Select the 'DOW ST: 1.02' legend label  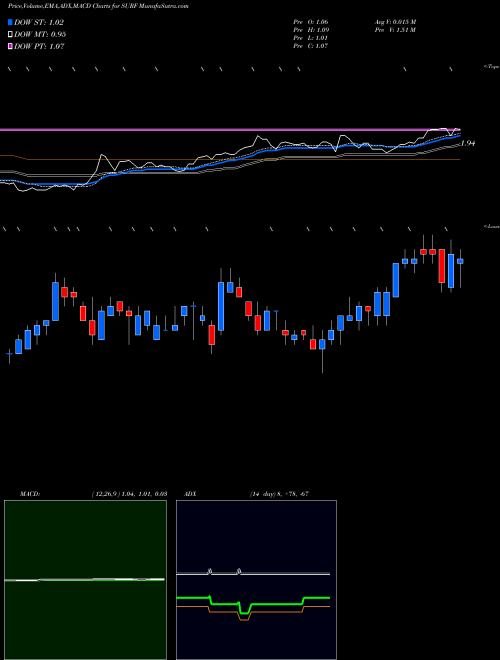(x=39, y=23)
